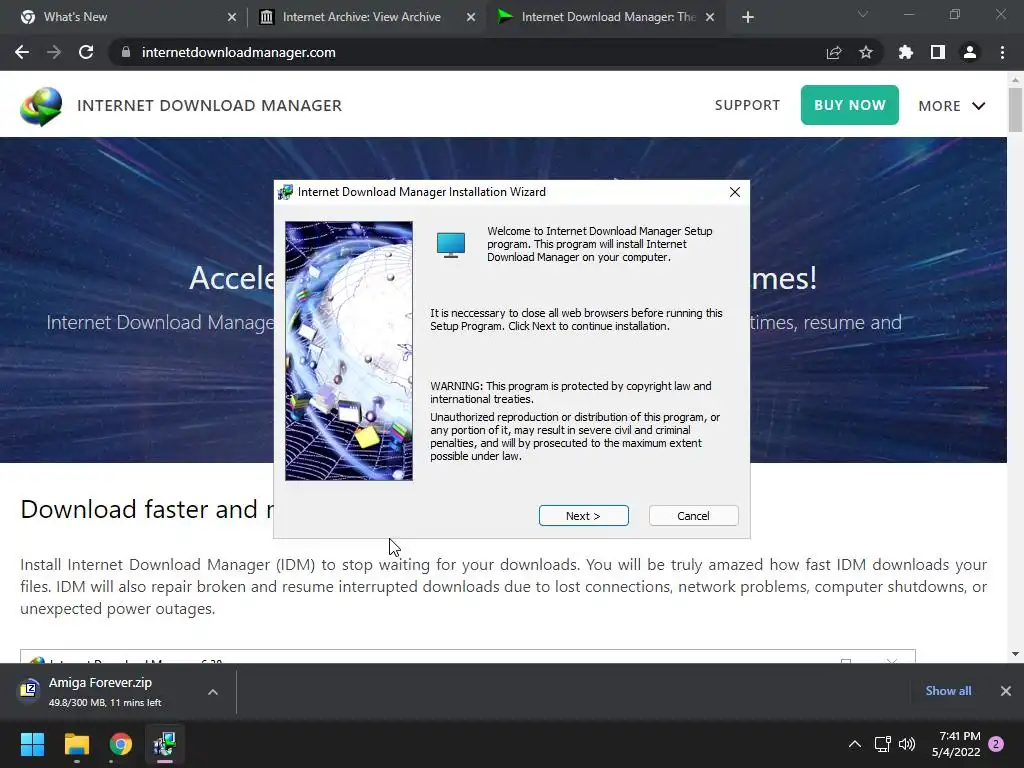Show hidden system tray icons
Image resolution: width=1024 pixels, height=768 pixels.
(x=854, y=744)
